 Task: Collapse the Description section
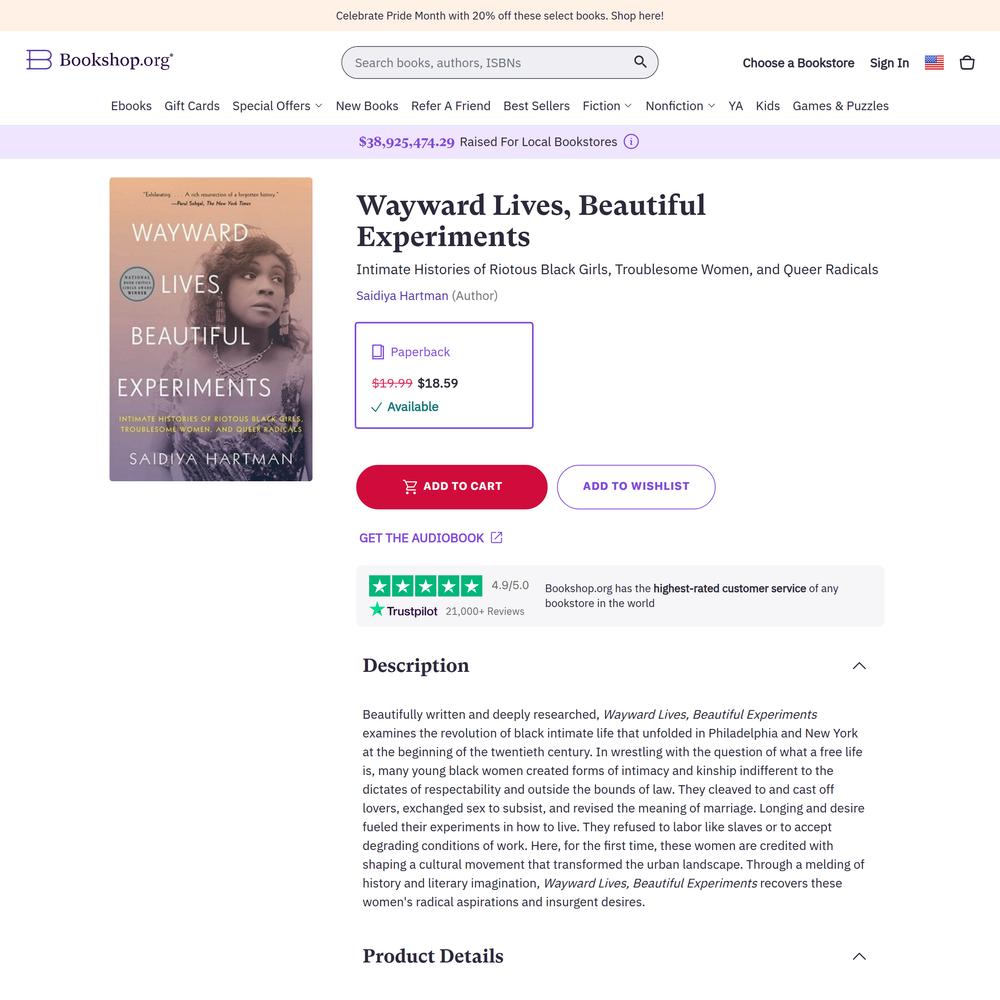point(859,666)
